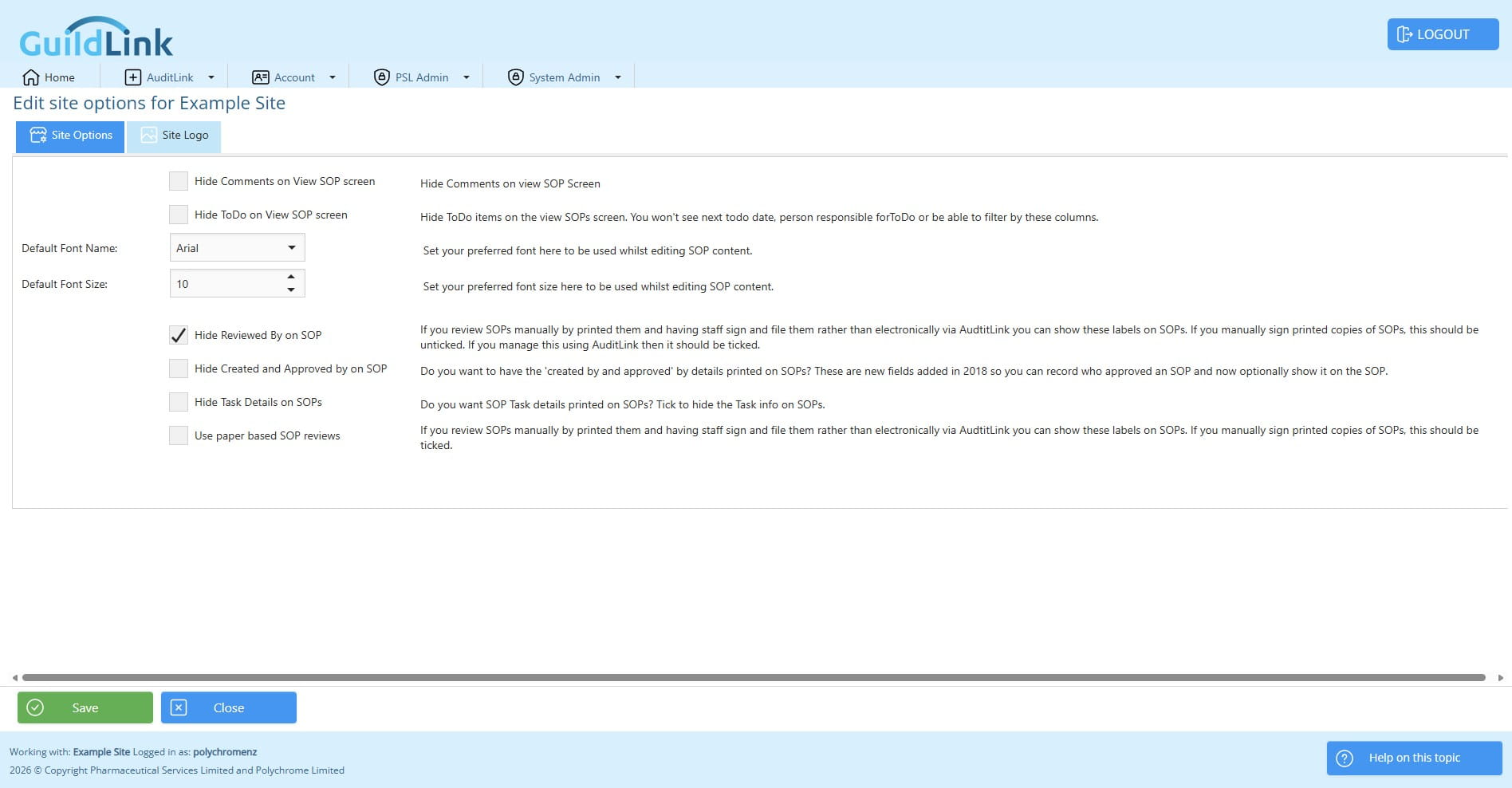This screenshot has width=1512, height=788.
Task: Tick Use paper based SOP reviews
Action: click(x=179, y=435)
